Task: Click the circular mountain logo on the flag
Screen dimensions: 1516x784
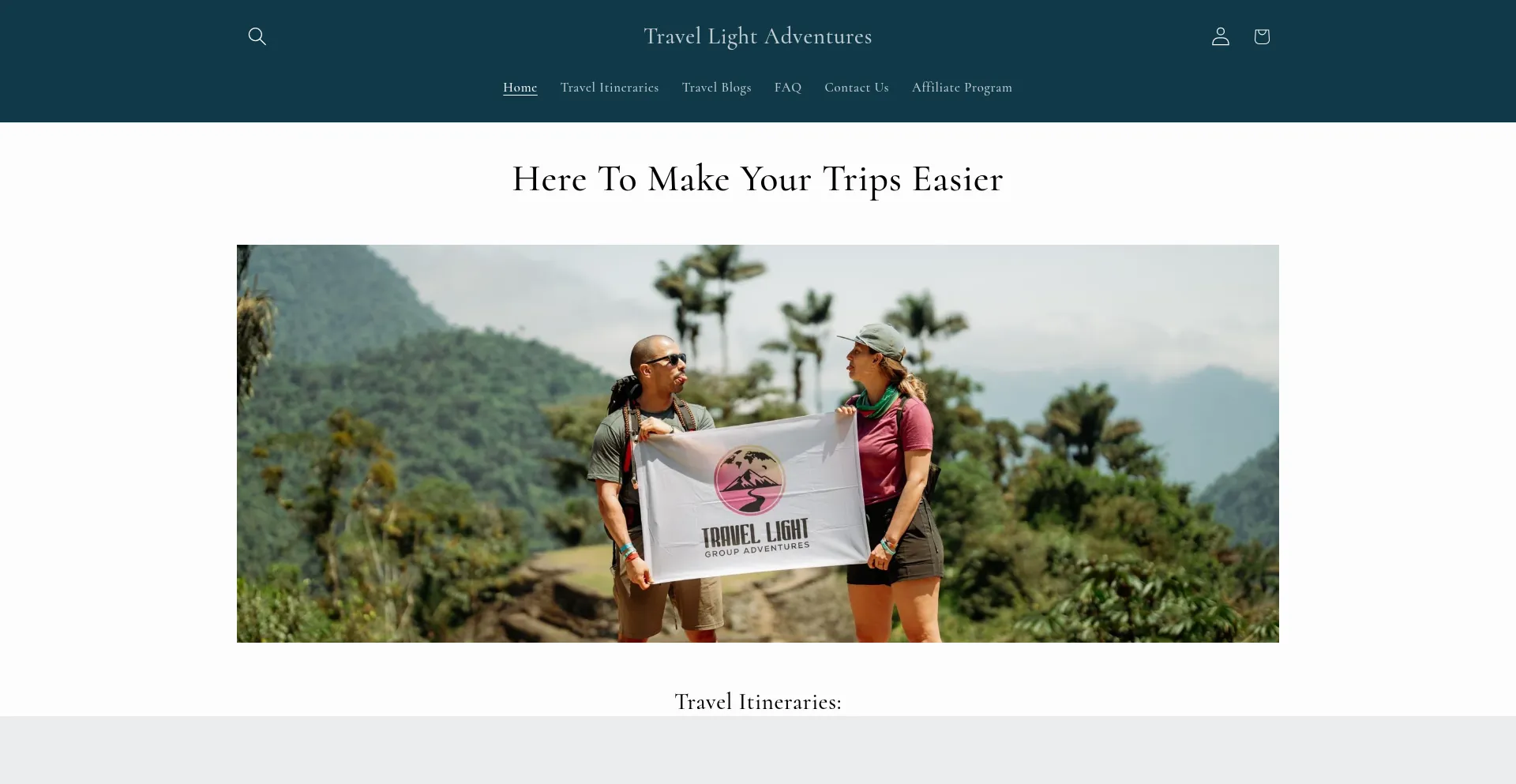Action: tap(749, 480)
